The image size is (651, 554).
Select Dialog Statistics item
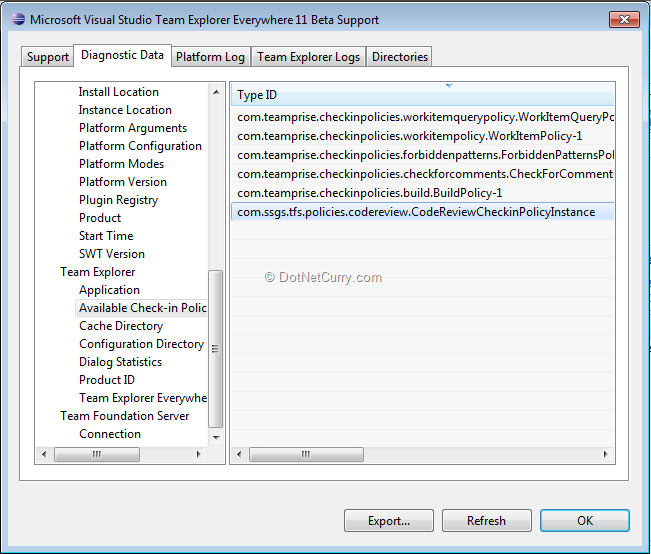(120, 362)
